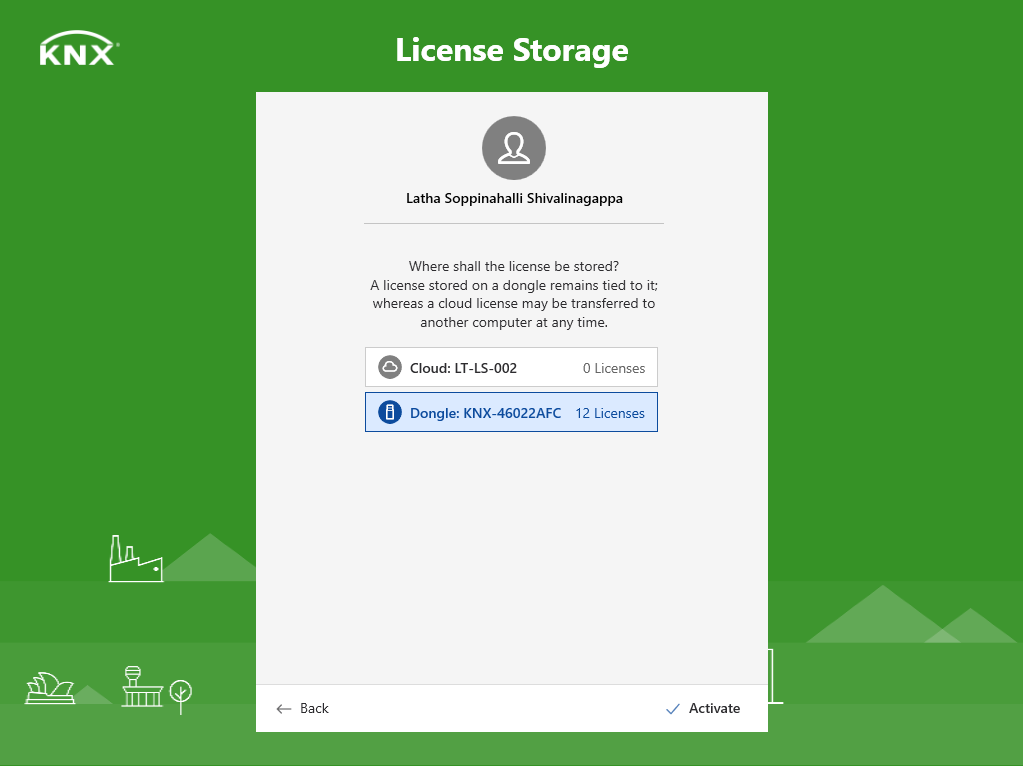This screenshot has height=766, width=1023.
Task: Click the Activate checkmark icon
Action: click(x=673, y=709)
